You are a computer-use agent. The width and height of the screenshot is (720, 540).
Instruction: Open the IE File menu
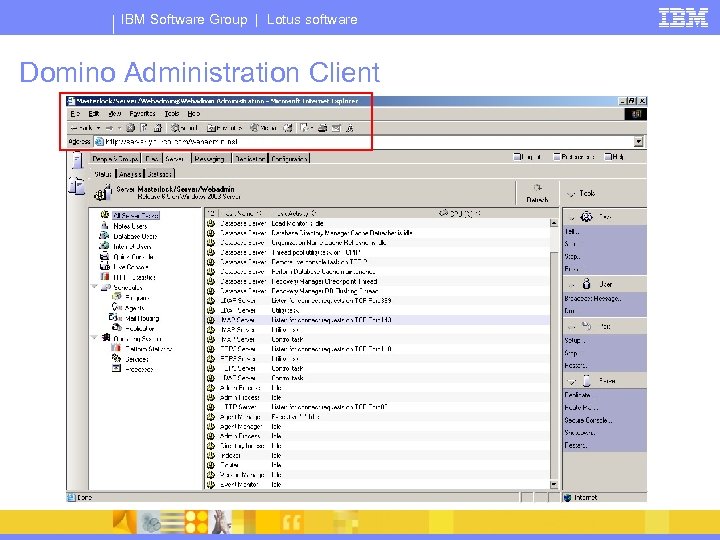(x=75, y=113)
